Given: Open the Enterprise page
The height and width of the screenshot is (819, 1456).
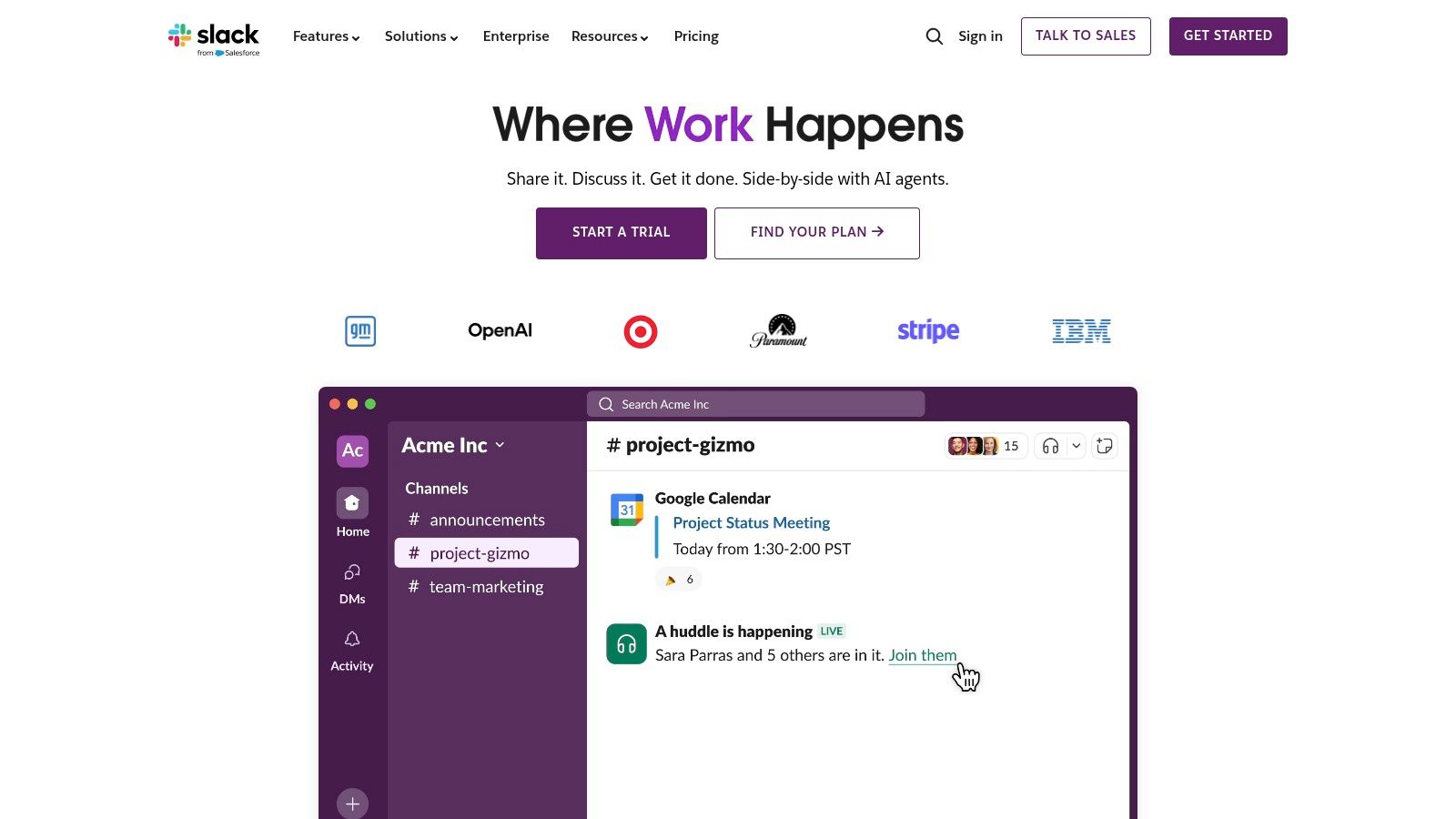Looking at the screenshot, I should pos(516,36).
